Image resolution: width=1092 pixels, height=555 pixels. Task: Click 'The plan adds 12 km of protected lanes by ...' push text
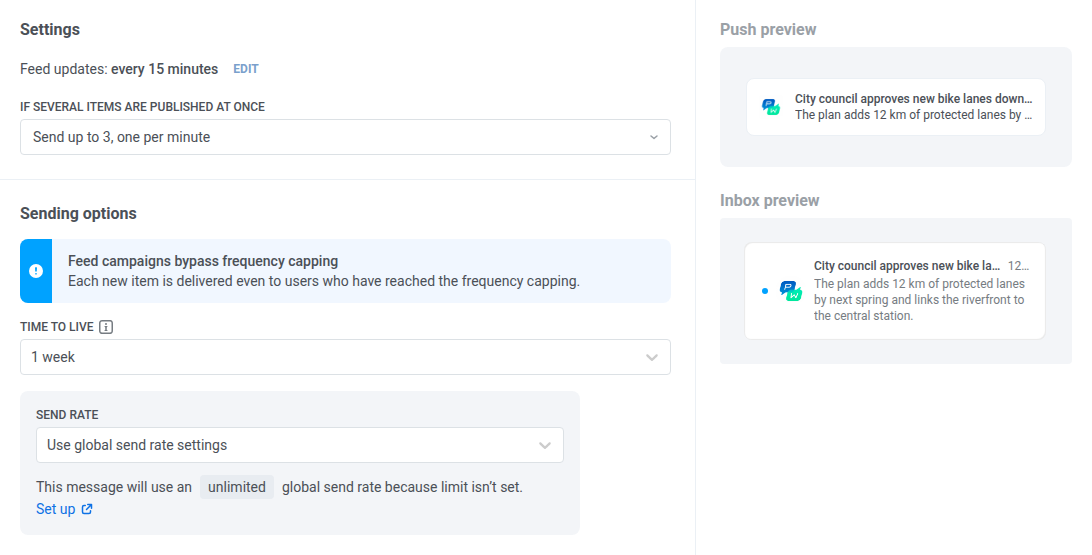tap(914, 115)
